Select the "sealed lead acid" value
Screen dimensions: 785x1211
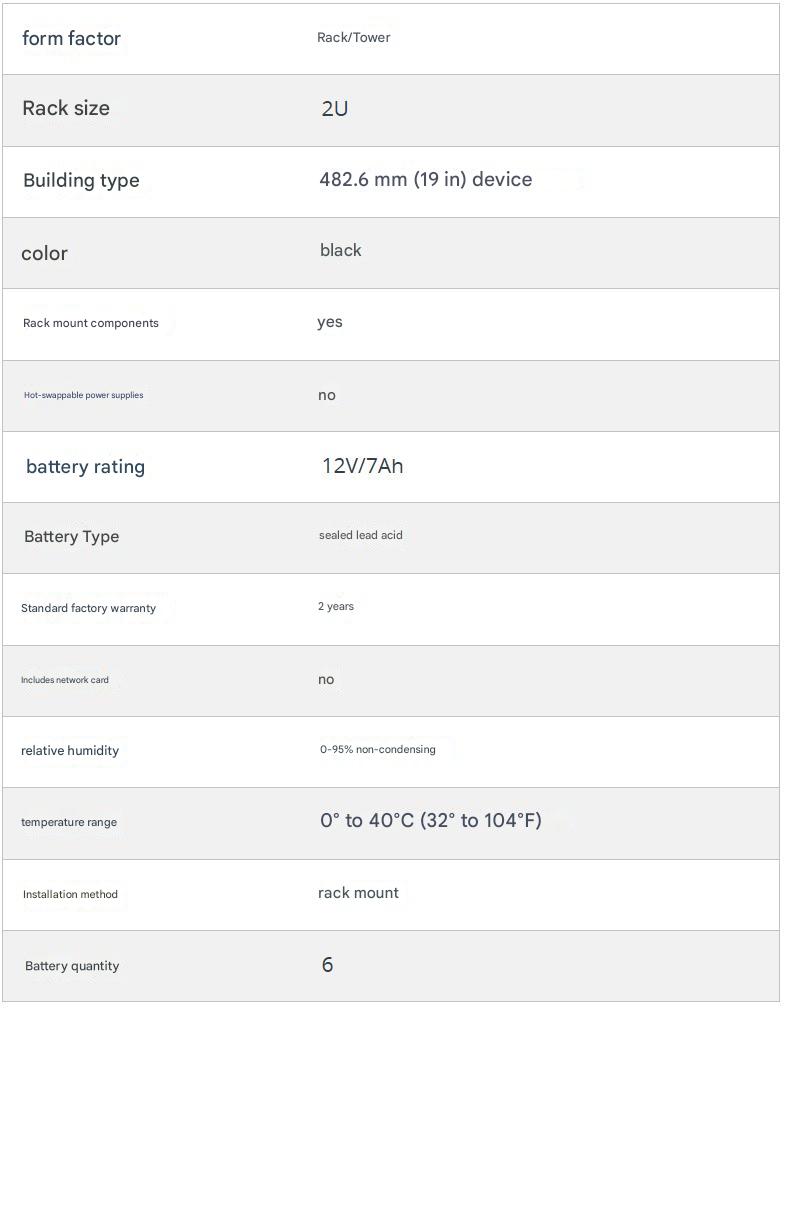[x=360, y=535]
